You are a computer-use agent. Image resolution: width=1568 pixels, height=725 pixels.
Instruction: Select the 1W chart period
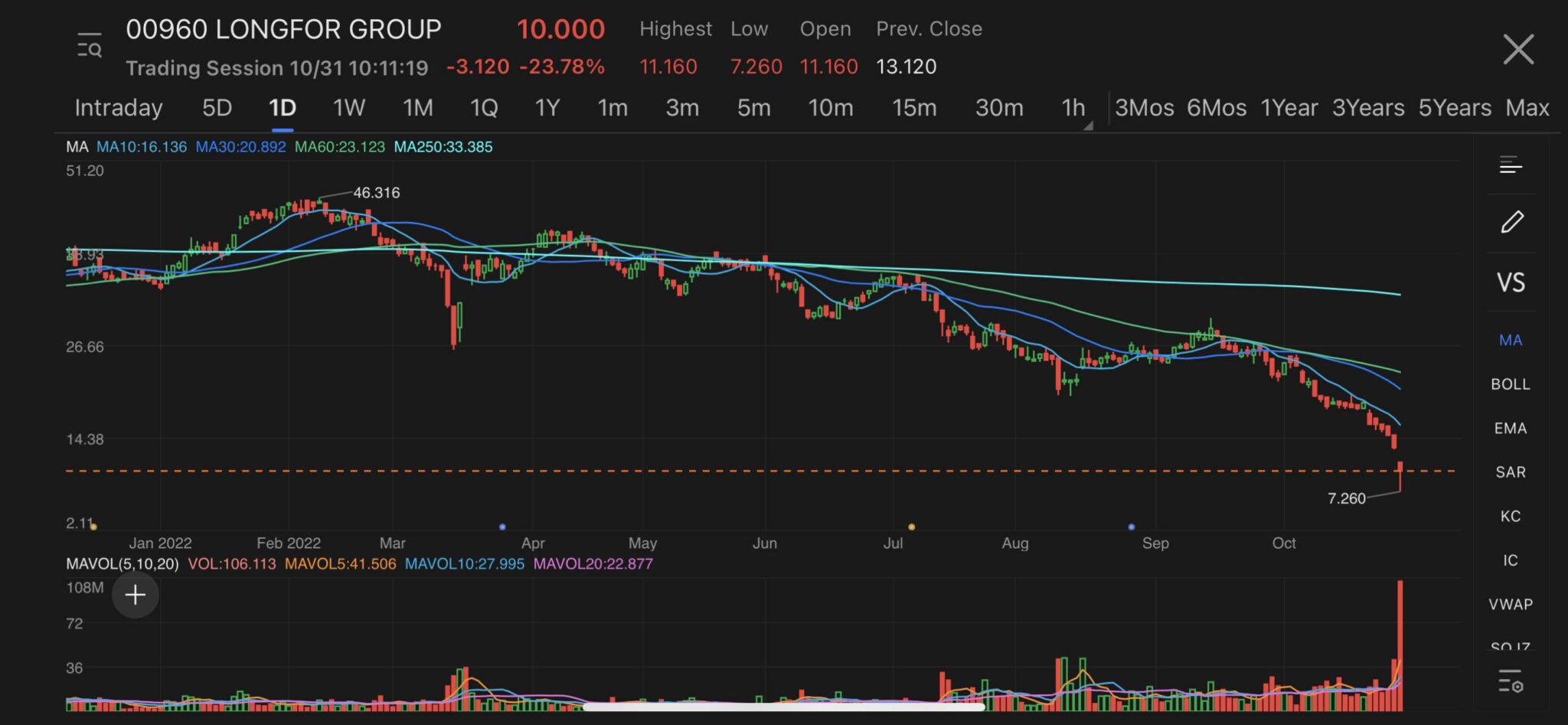pos(348,108)
